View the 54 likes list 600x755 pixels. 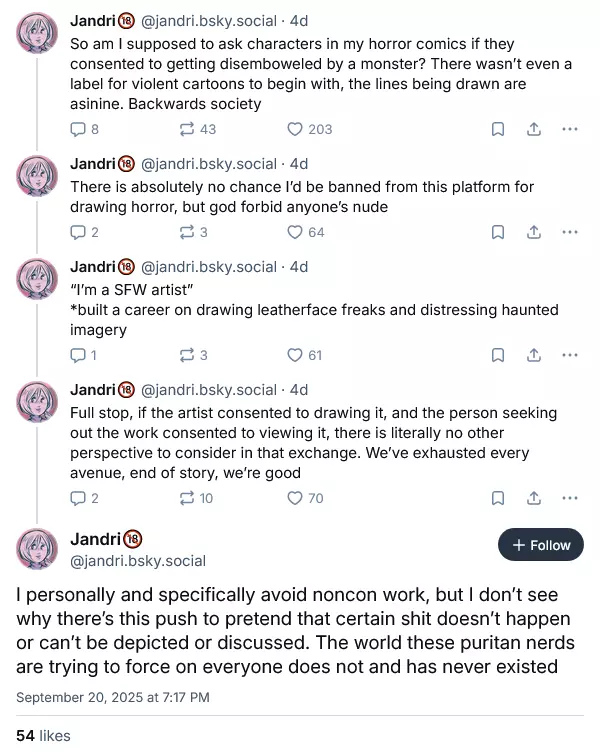[43, 736]
